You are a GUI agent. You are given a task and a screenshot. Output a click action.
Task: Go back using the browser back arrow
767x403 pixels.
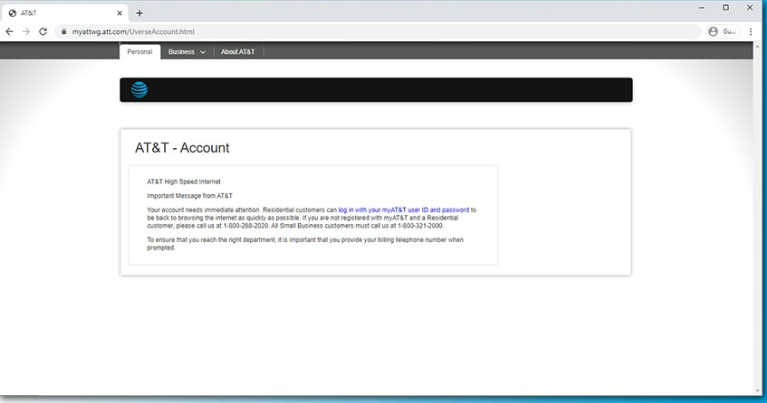pos(10,31)
